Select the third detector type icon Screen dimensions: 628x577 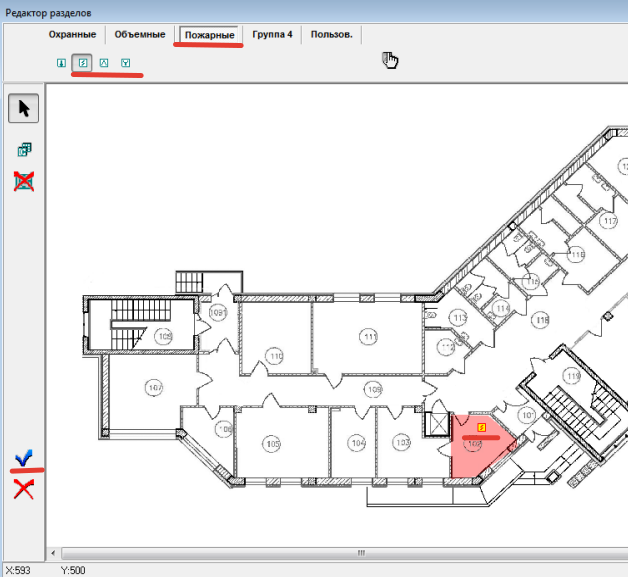click(x=104, y=63)
